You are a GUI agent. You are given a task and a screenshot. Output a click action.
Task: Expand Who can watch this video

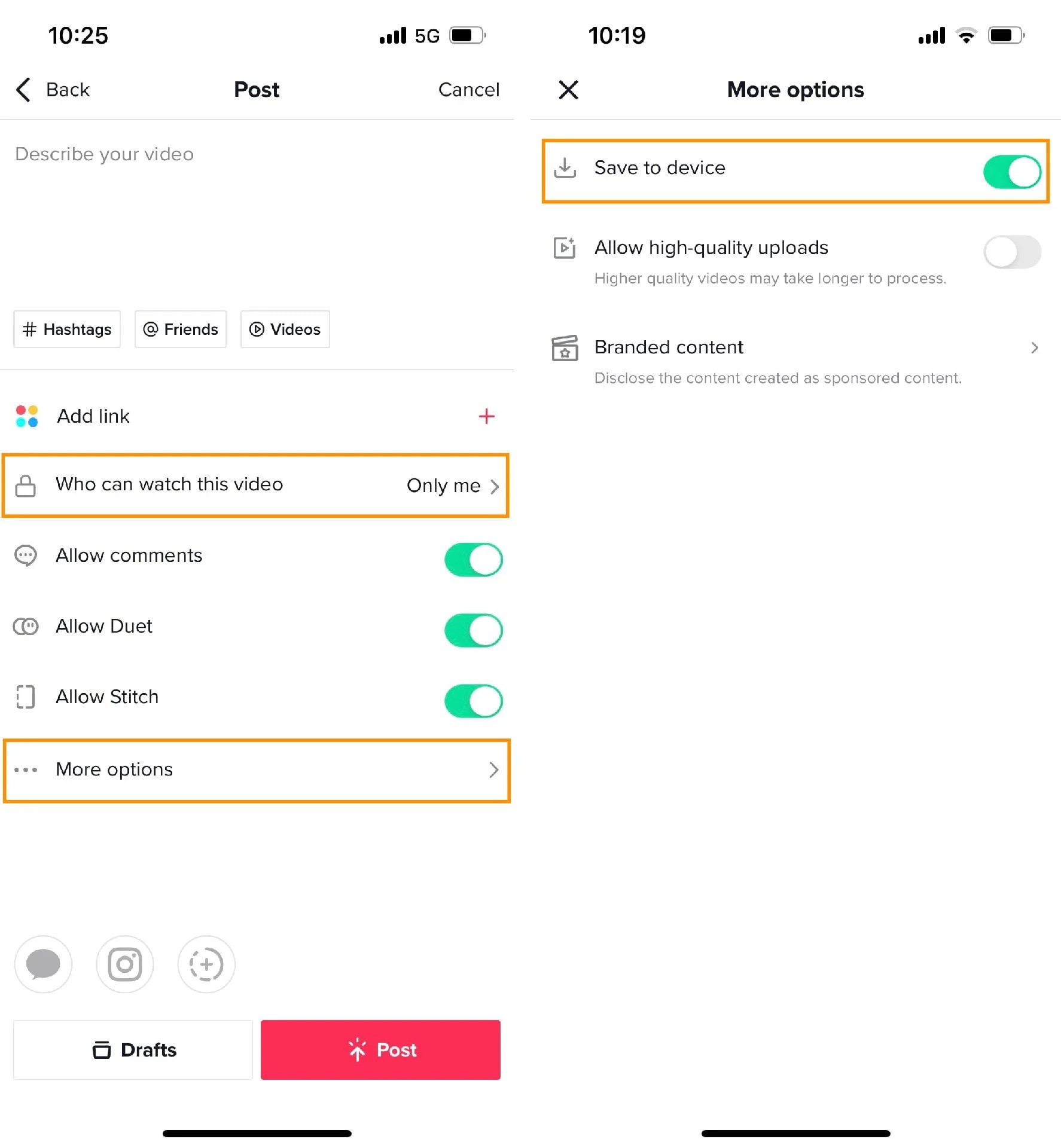pyautogui.click(x=256, y=486)
